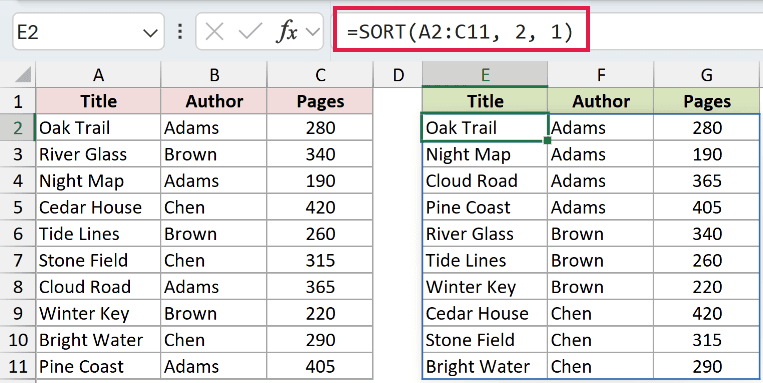Open the Name Box dropdown arrow
The image size is (763, 383).
[150, 33]
